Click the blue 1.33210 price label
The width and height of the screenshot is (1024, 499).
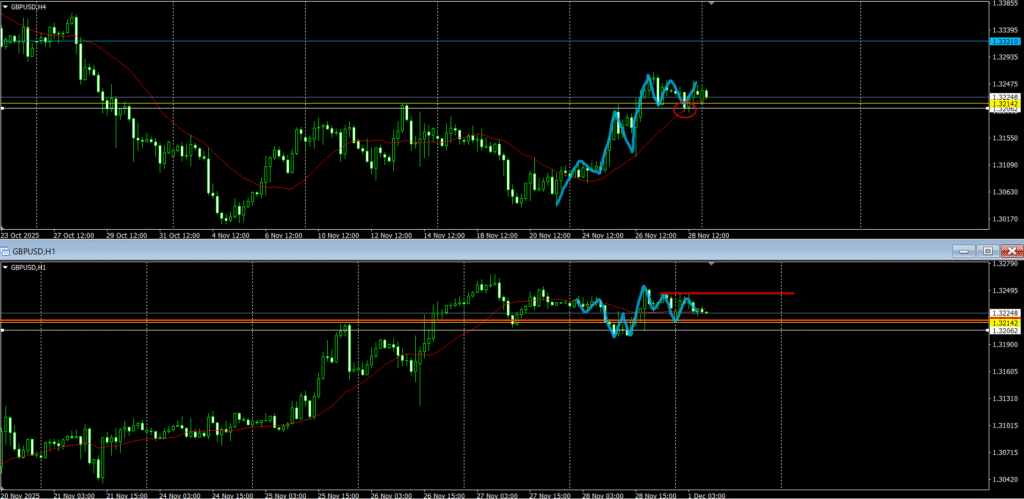[1003, 41]
